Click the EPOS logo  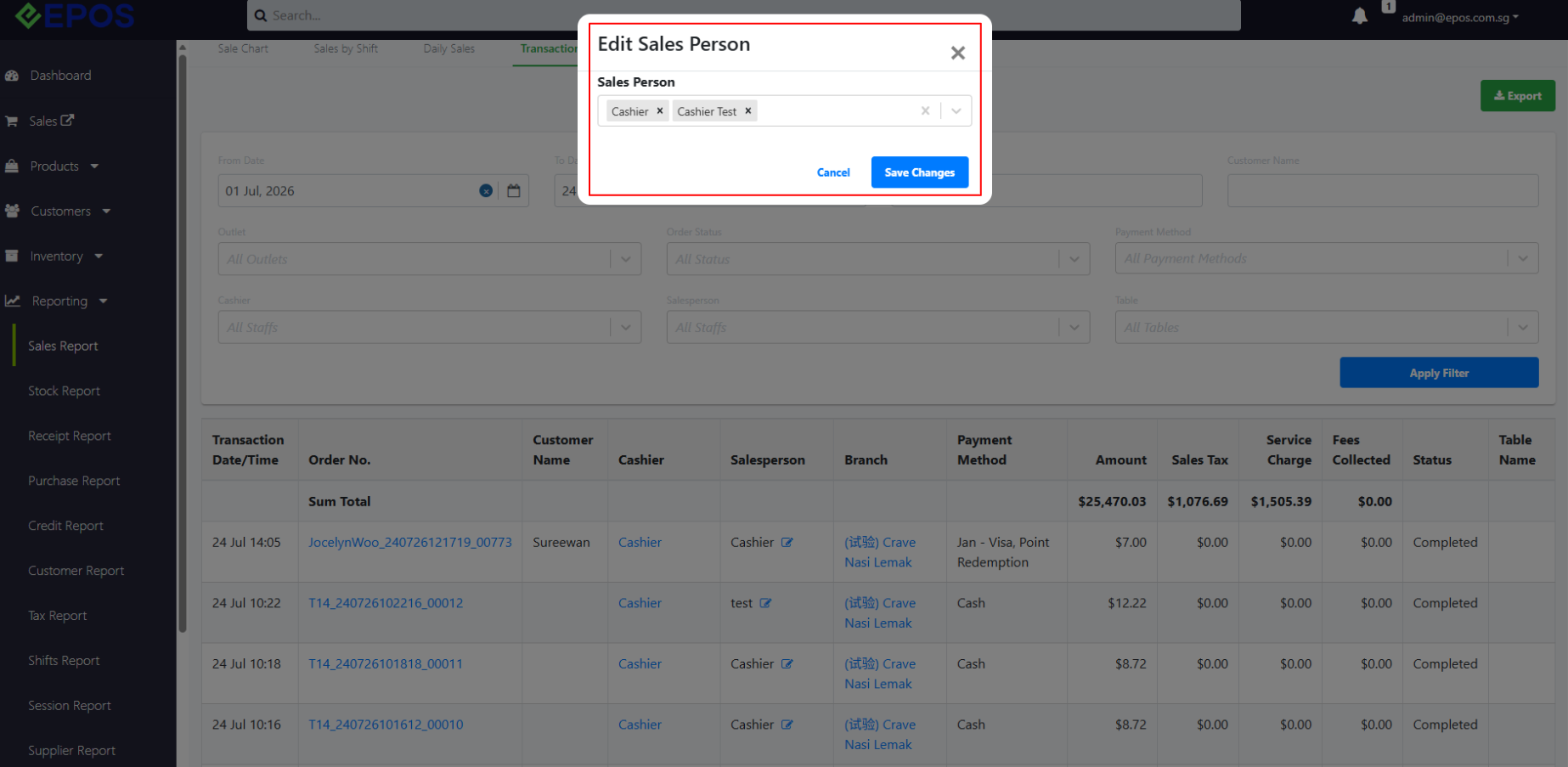click(x=75, y=15)
